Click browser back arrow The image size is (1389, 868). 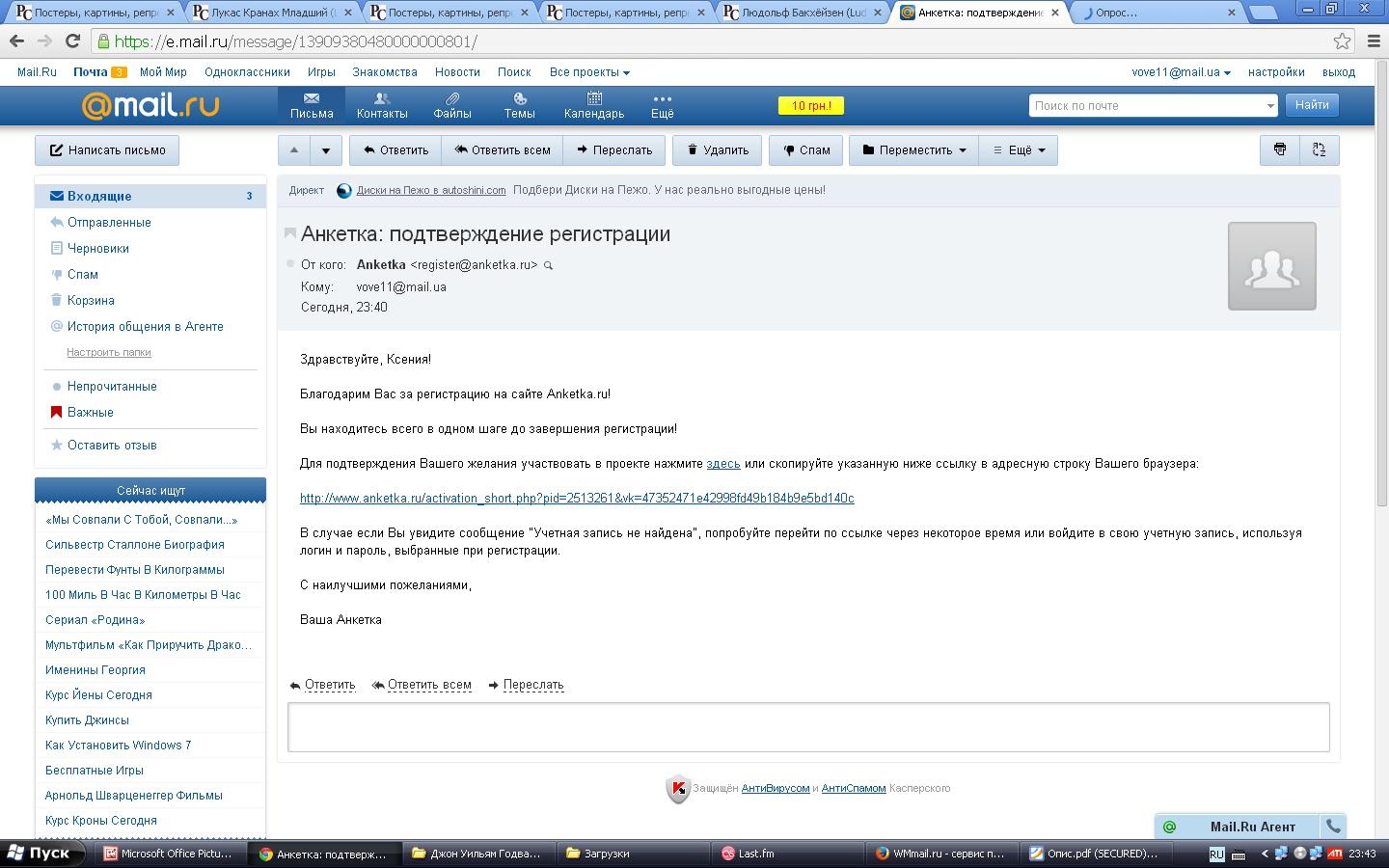coord(16,41)
